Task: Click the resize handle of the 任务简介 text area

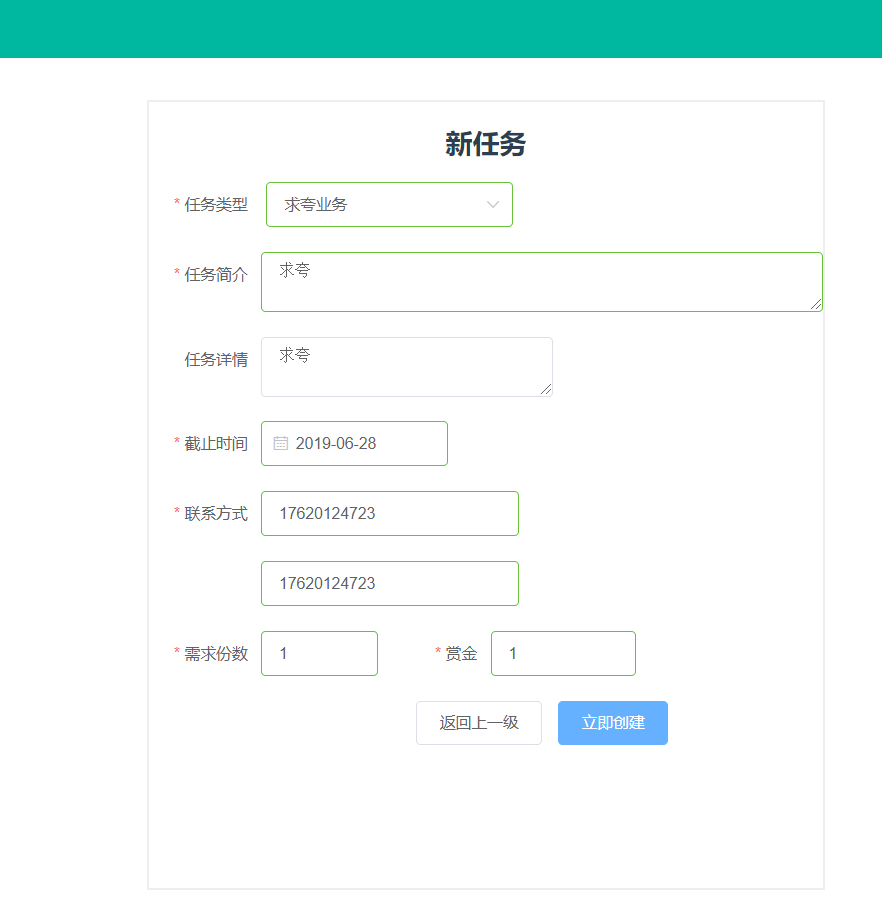Action: point(816,305)
